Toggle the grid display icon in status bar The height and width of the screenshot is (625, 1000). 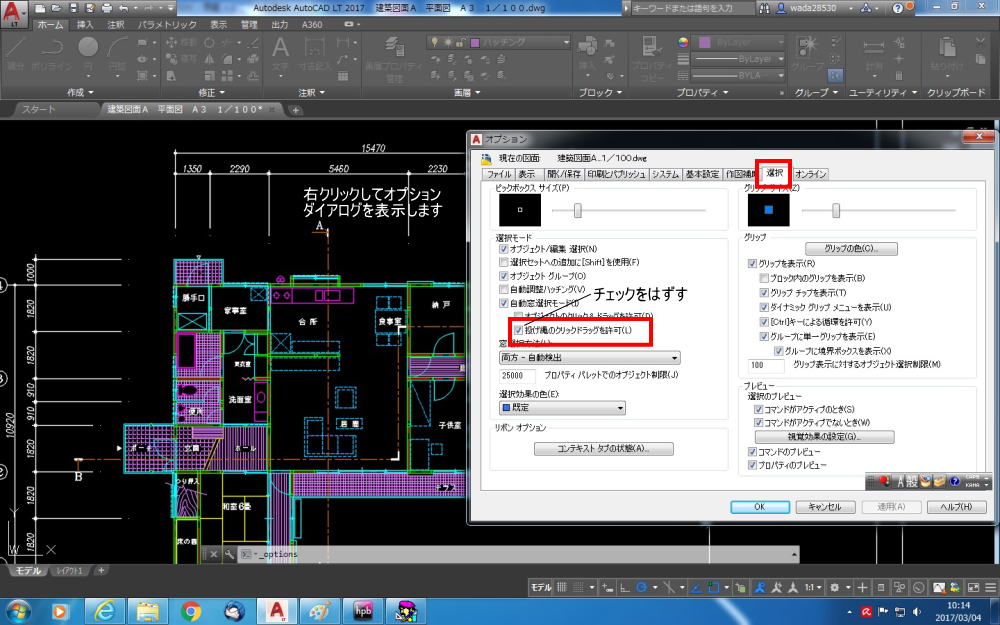[x=562, y=587]
